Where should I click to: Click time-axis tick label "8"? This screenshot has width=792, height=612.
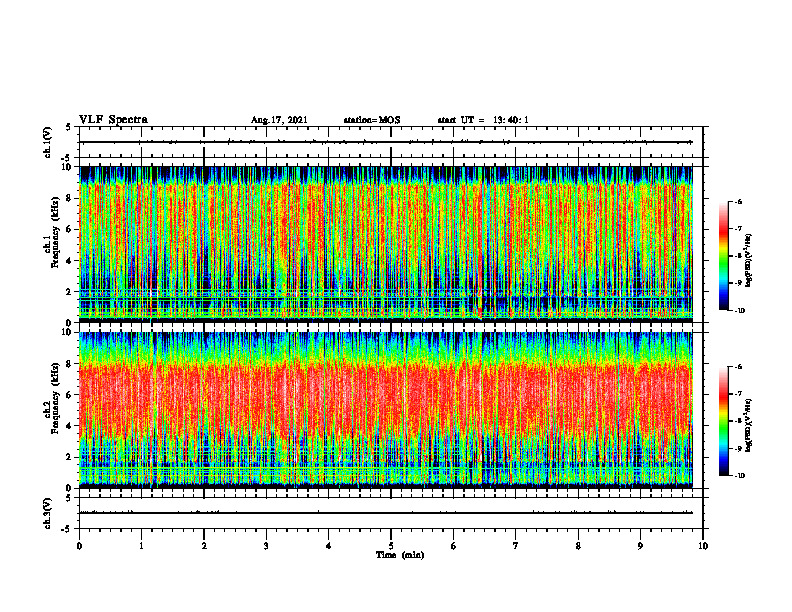click(x=578, y=546)
